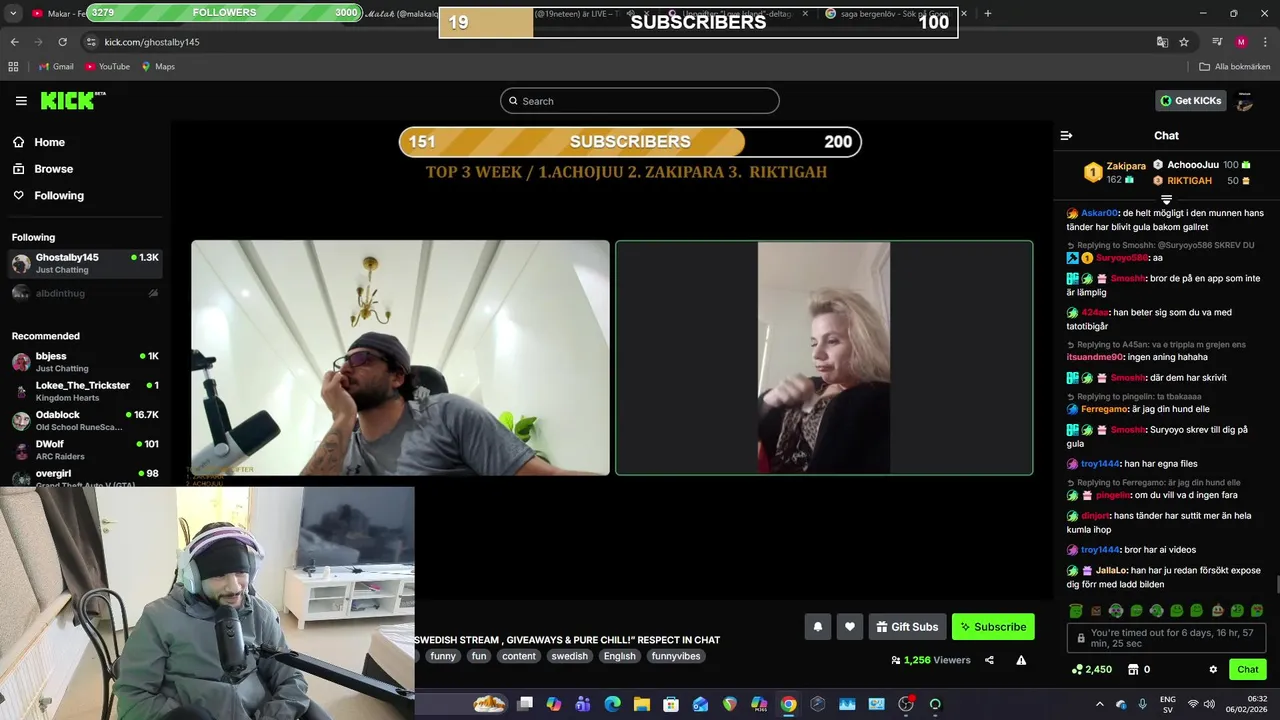
Task: Open the profile avatar menu on Kick
Action: [1245, 101]
